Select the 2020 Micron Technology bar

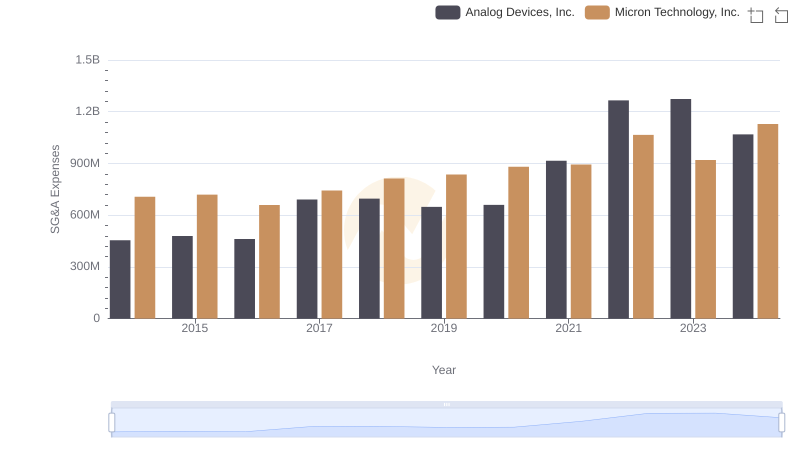point(518,243)
